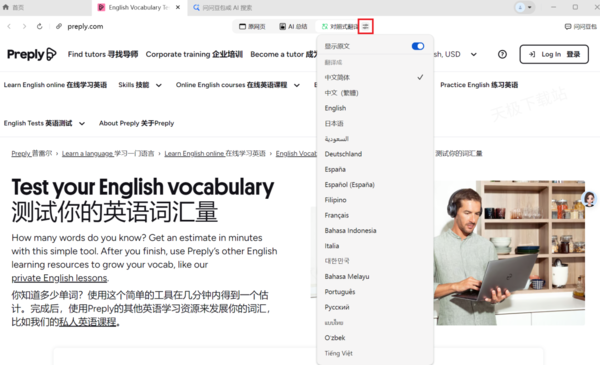Open the user profile dropdown in title bar
Screen dimensions: 600x365
point(524,7)
